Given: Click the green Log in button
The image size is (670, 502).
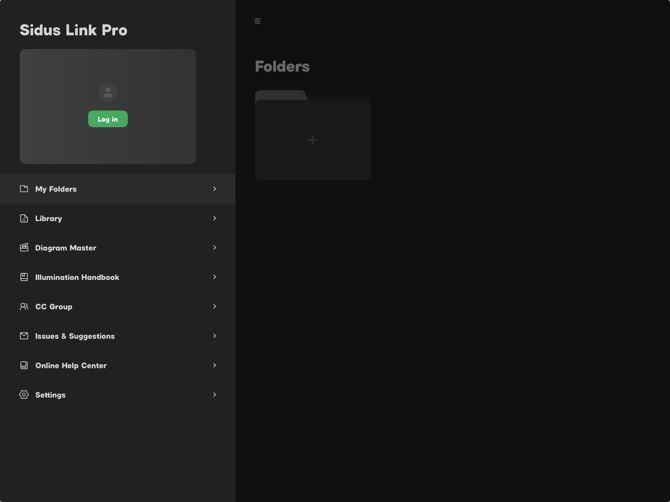Looking at the screenshot, I should tap(108, 119).
